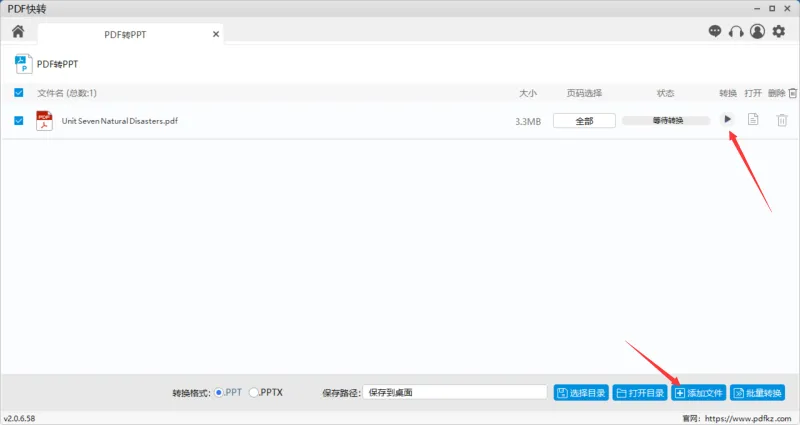800x425 pixels.
Task: Click the 文件名 column header
Action: point(67,93)
